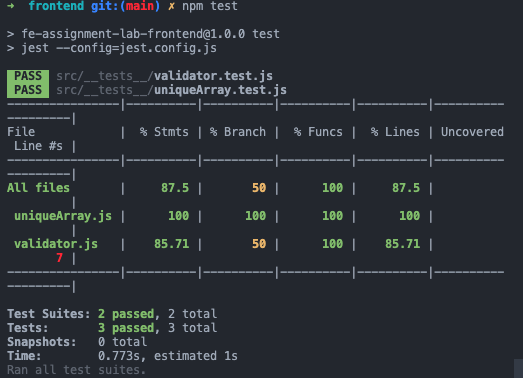Click uniqueArray.js statements value 100

(x=178, y=216)
